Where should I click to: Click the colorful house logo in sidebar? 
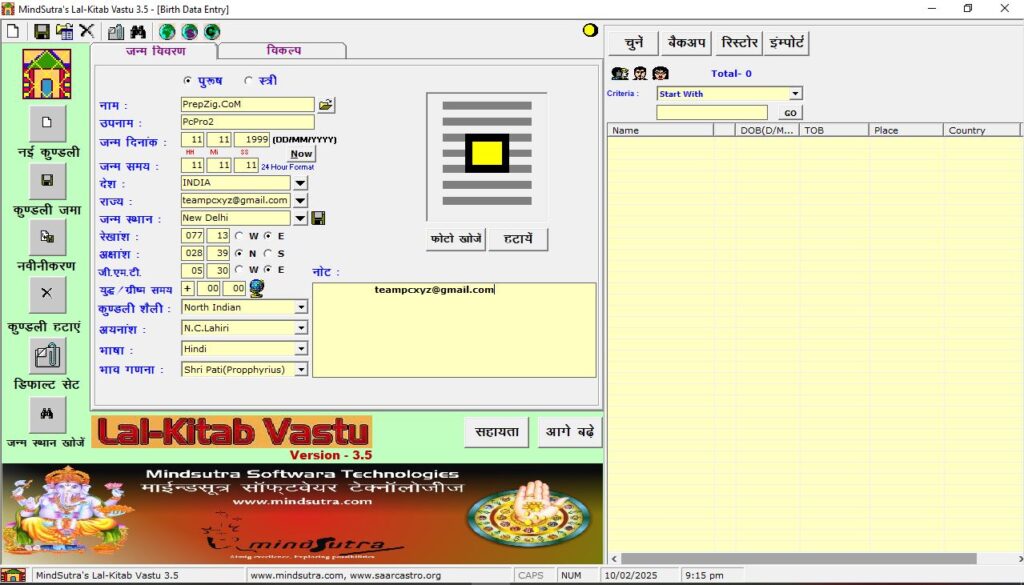pos(47,74)
